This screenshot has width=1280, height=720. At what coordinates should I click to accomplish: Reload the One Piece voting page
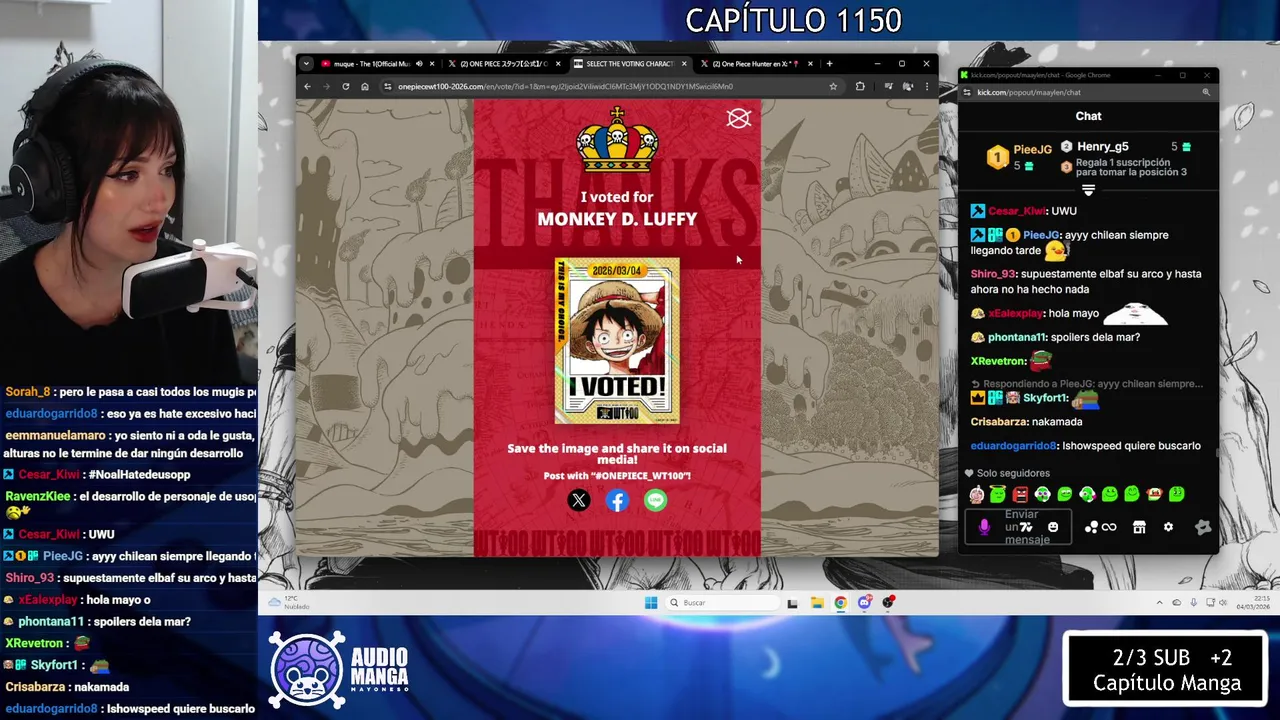tap(346, 86)
